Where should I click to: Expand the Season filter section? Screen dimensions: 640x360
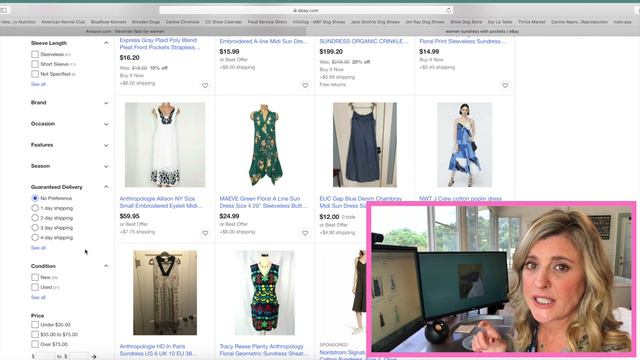click(106, 167)
